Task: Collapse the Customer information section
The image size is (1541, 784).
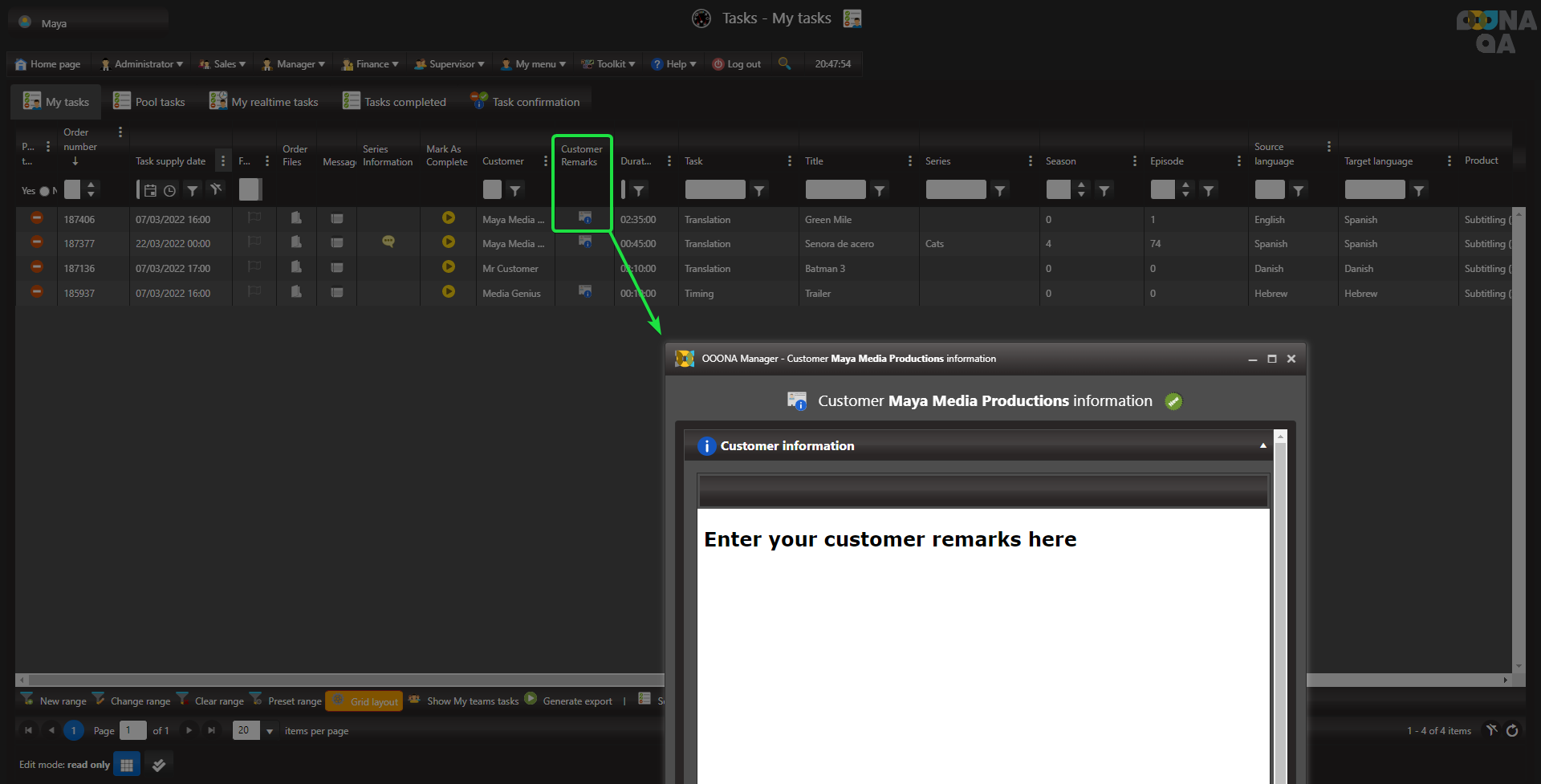Action: pos(1262,446)
